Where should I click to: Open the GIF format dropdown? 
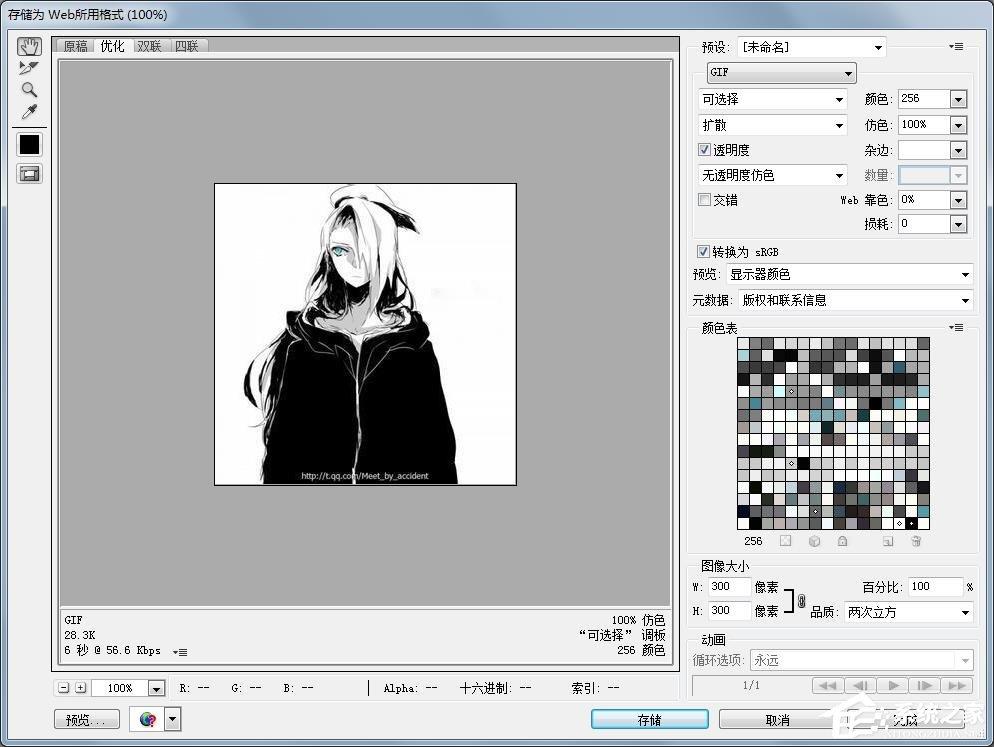pos(781,73)
